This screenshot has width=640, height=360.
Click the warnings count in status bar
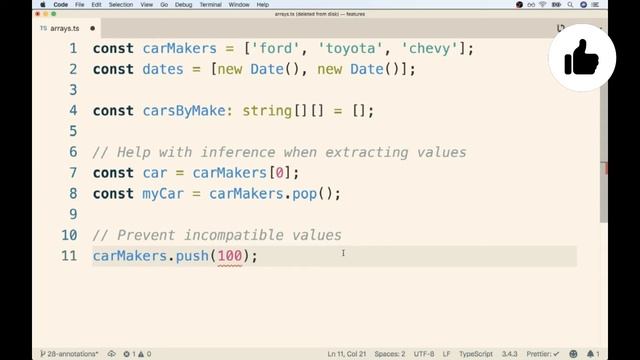click(x=145, y=354)
